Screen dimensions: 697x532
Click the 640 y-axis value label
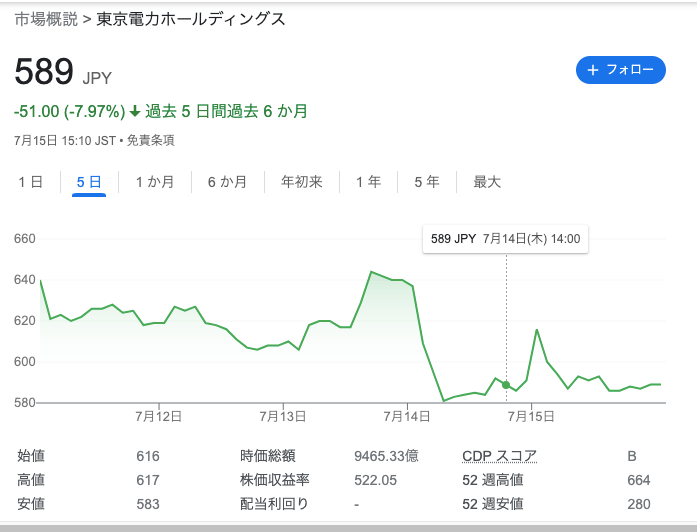[24, 280]
